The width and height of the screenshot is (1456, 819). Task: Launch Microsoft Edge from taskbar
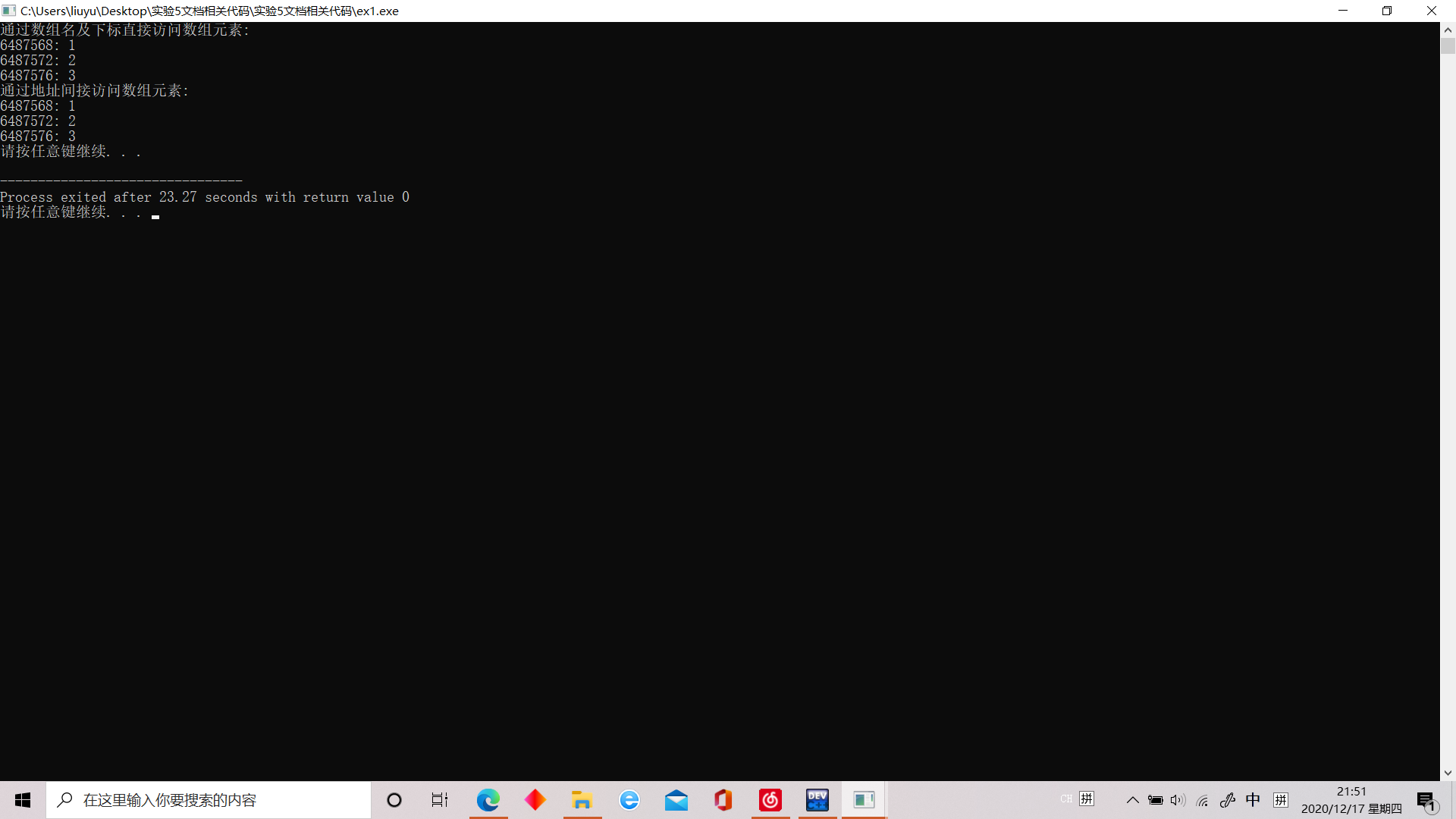click(488, 800)
